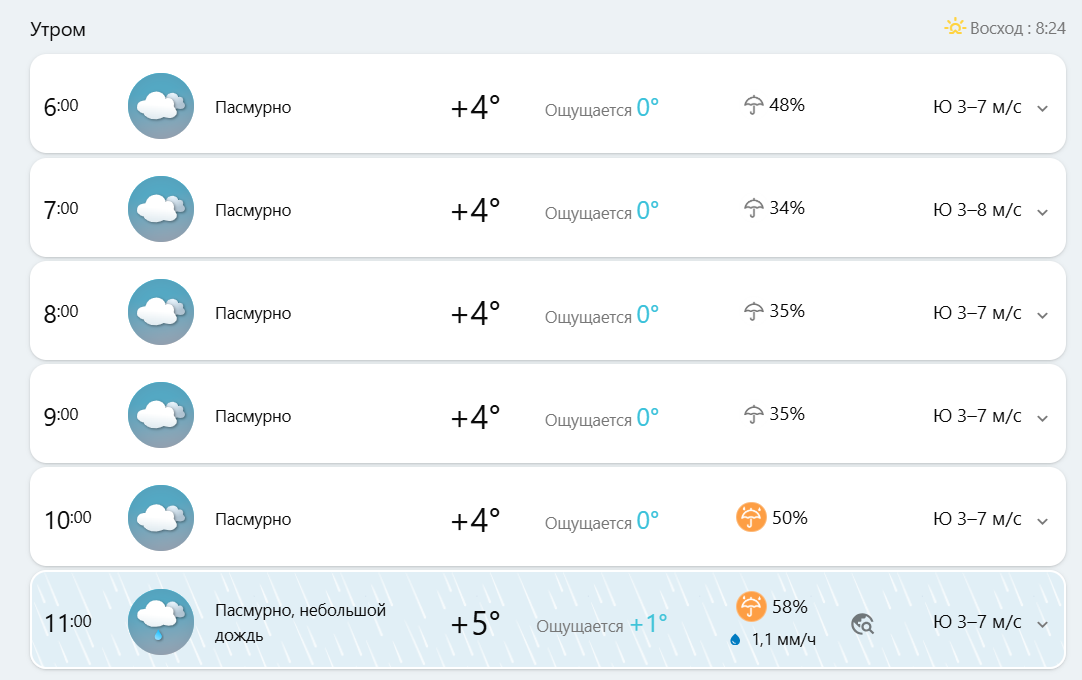This screenshot has width=1082, height=680.
Task: Click the orange umbrella icon showing 58%
Action: pos(750,606)
